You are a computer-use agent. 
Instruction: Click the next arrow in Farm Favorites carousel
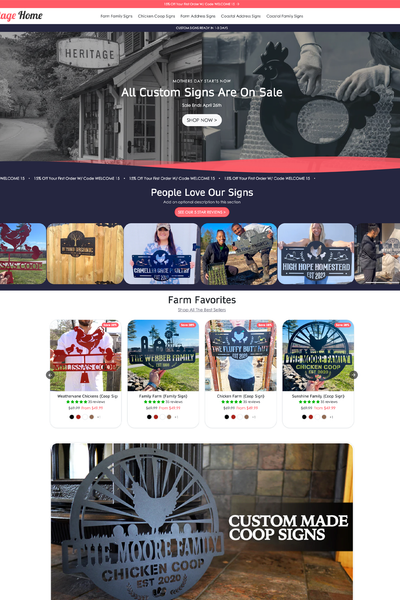(x=354, y=375)
